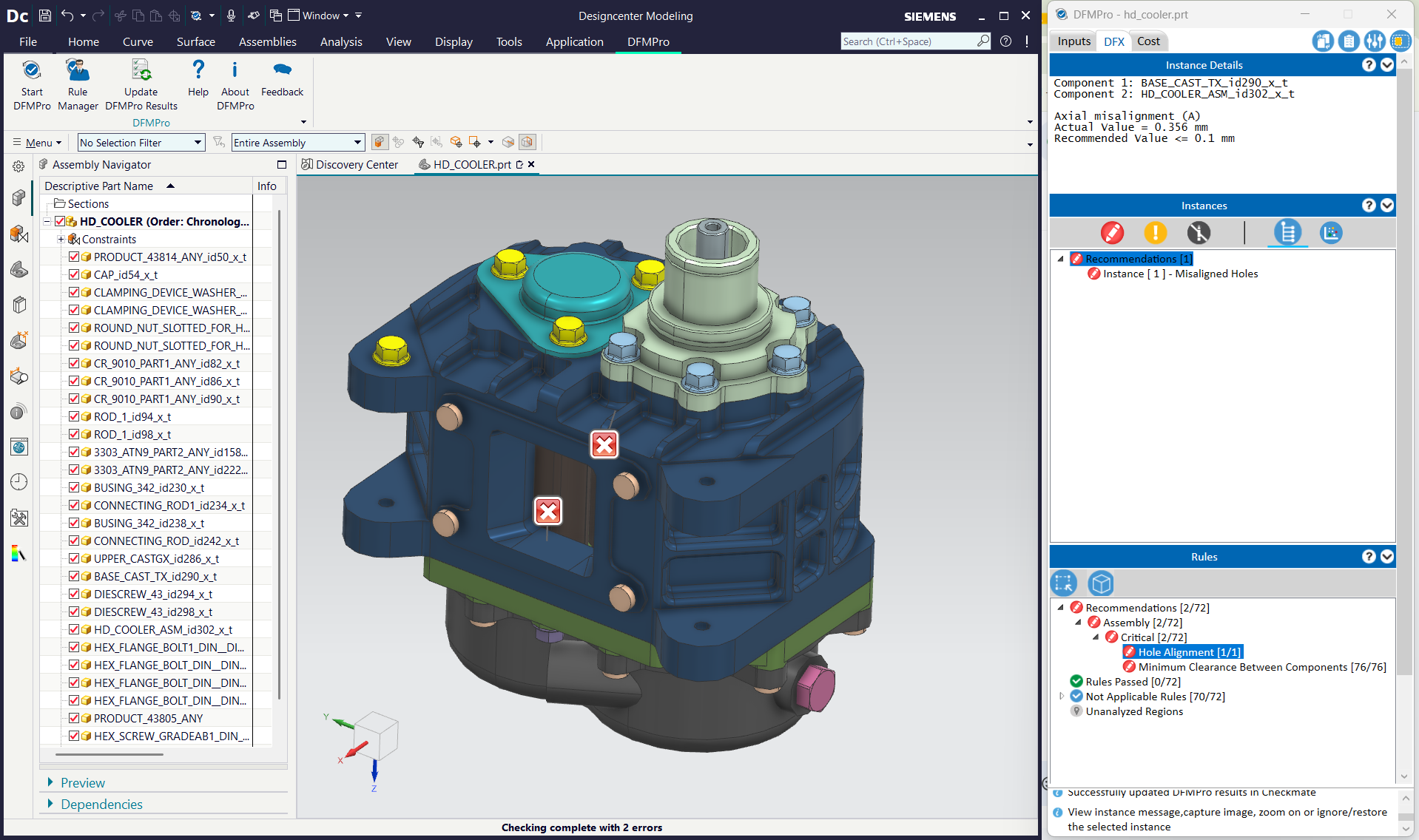Show warning instances yellow filter icon
1419x840 pixels.
[x=1155, y=233]
